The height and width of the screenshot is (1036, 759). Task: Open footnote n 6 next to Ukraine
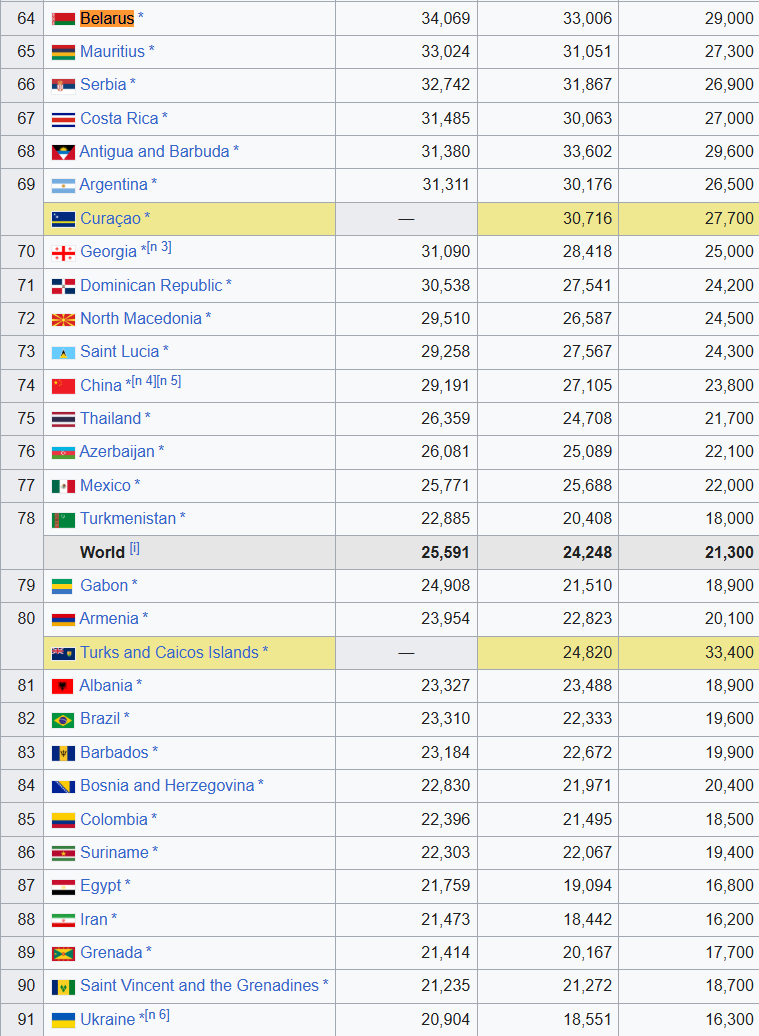coord(158,1015)
